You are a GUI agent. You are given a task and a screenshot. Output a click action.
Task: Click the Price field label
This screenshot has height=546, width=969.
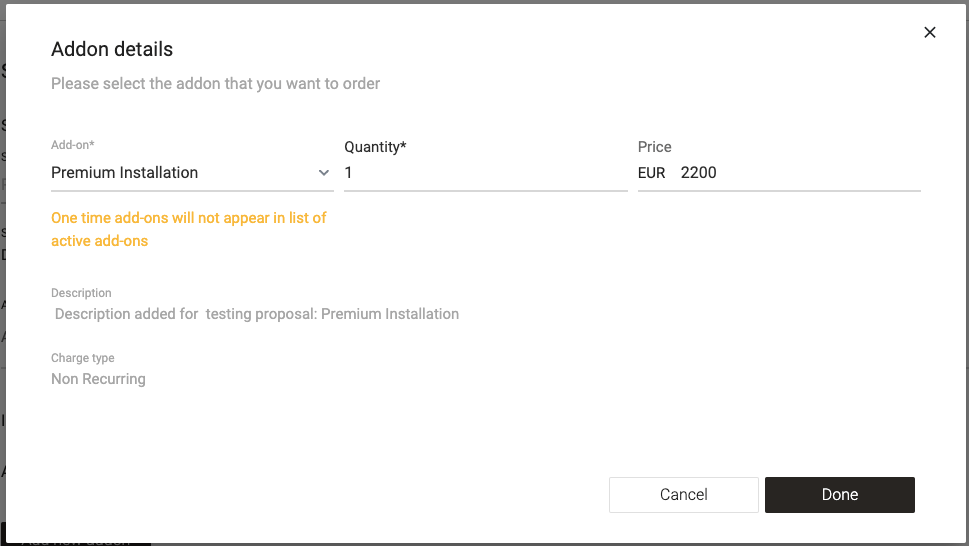pos(654,147)
